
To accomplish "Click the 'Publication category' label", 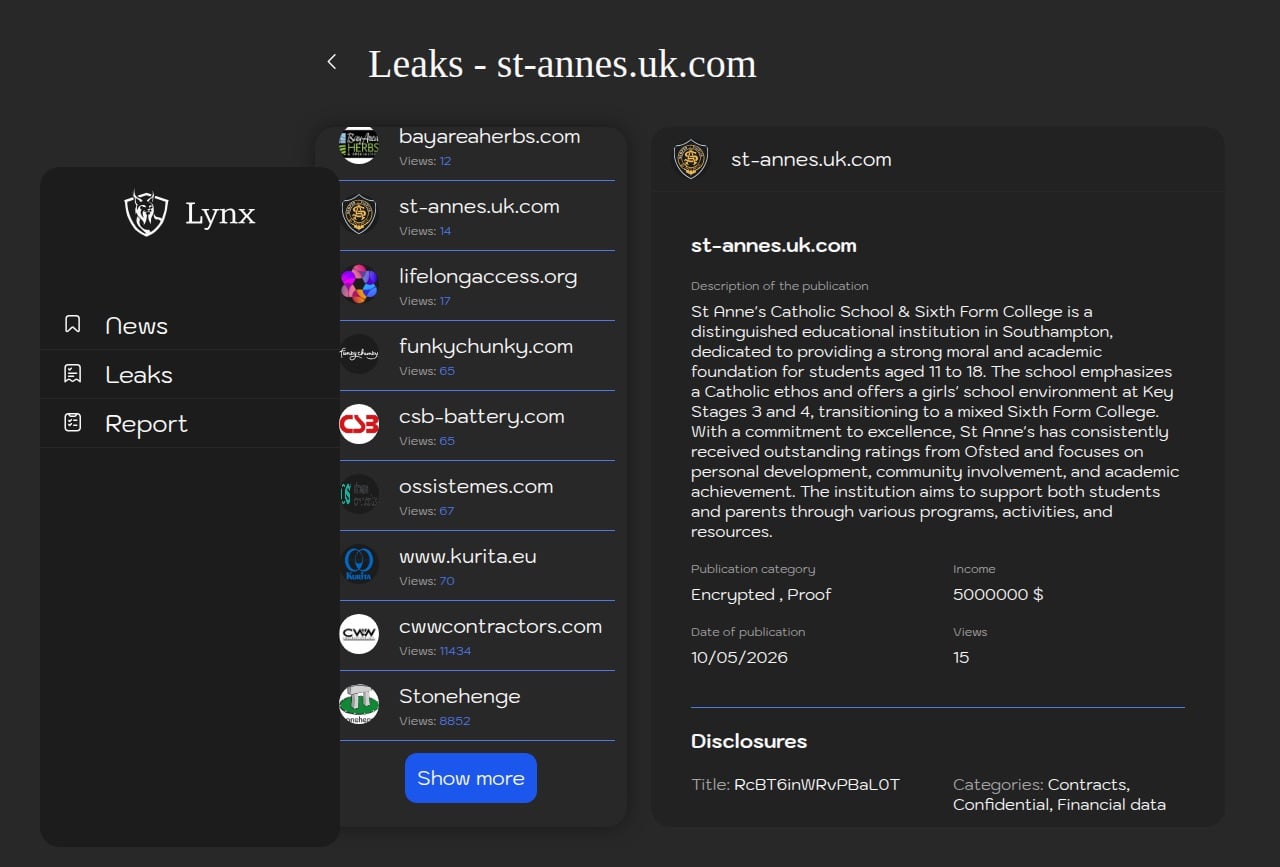I will (753, 568).
